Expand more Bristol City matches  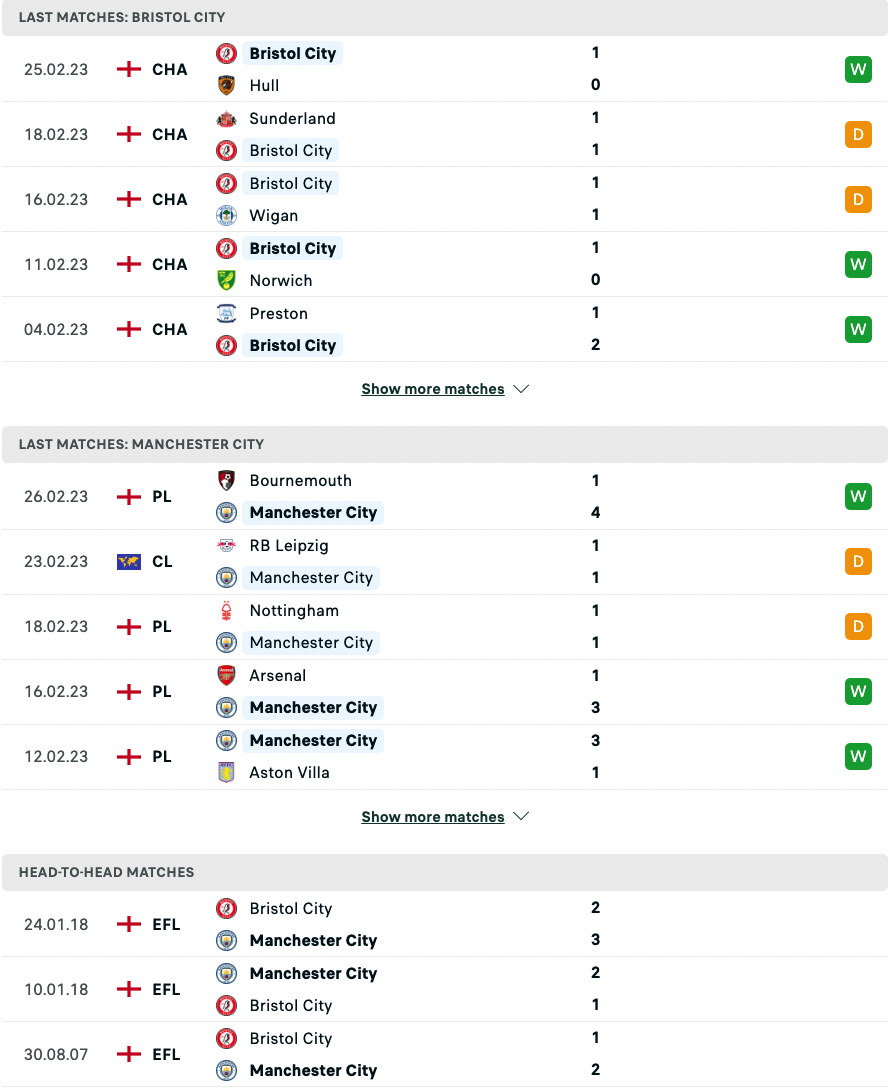coord(433,389)
